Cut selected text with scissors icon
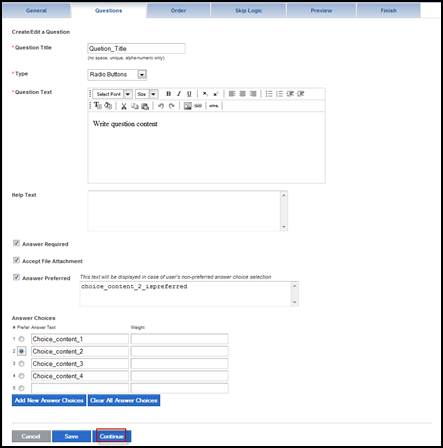Viewport: 443px width, 448px height. point(124,106)
